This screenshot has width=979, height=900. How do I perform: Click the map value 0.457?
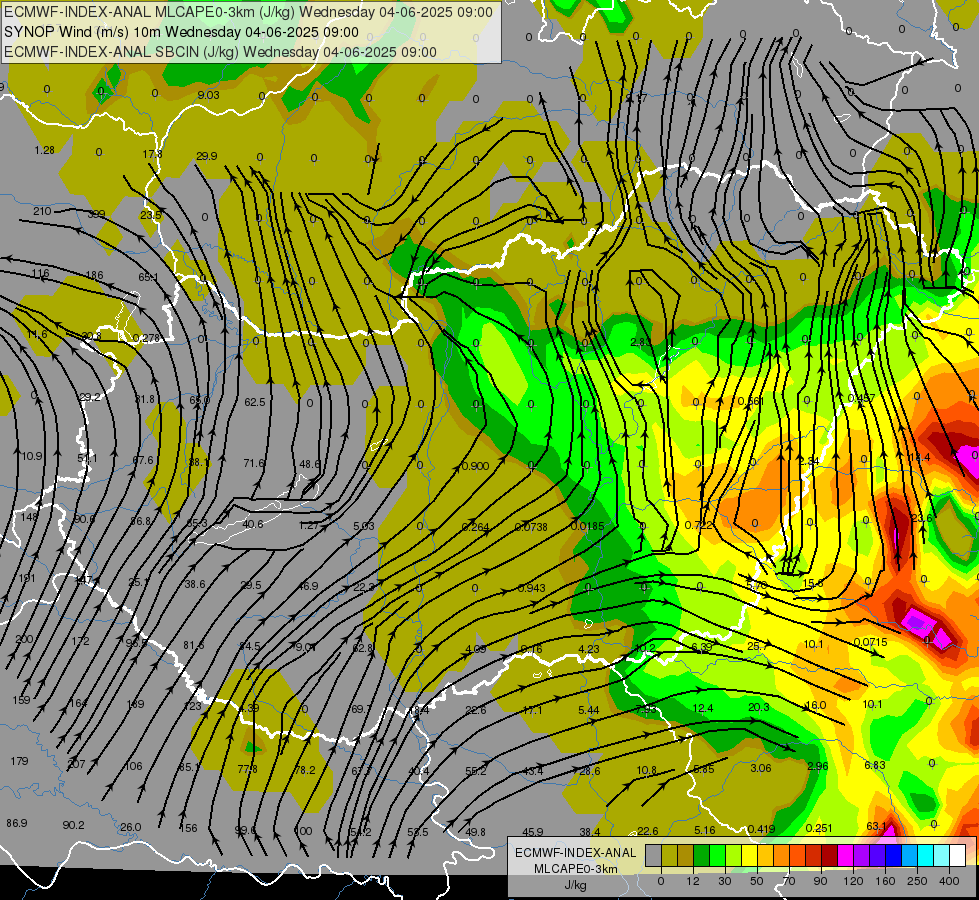(862, 398)
